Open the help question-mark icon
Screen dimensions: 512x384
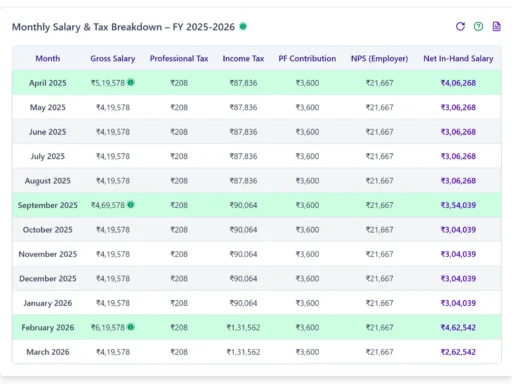click(478, 26)
